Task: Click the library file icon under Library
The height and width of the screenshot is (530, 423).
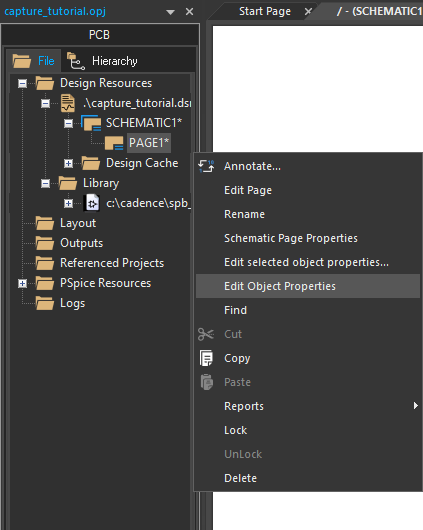Action: pos(92,203)
